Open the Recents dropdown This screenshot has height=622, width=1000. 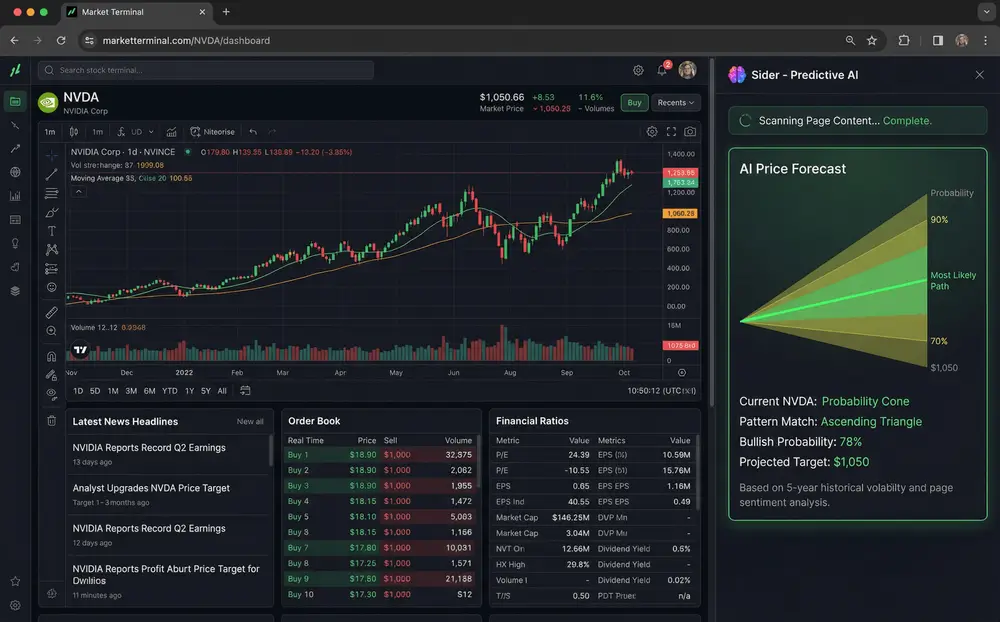pos(675,103)
